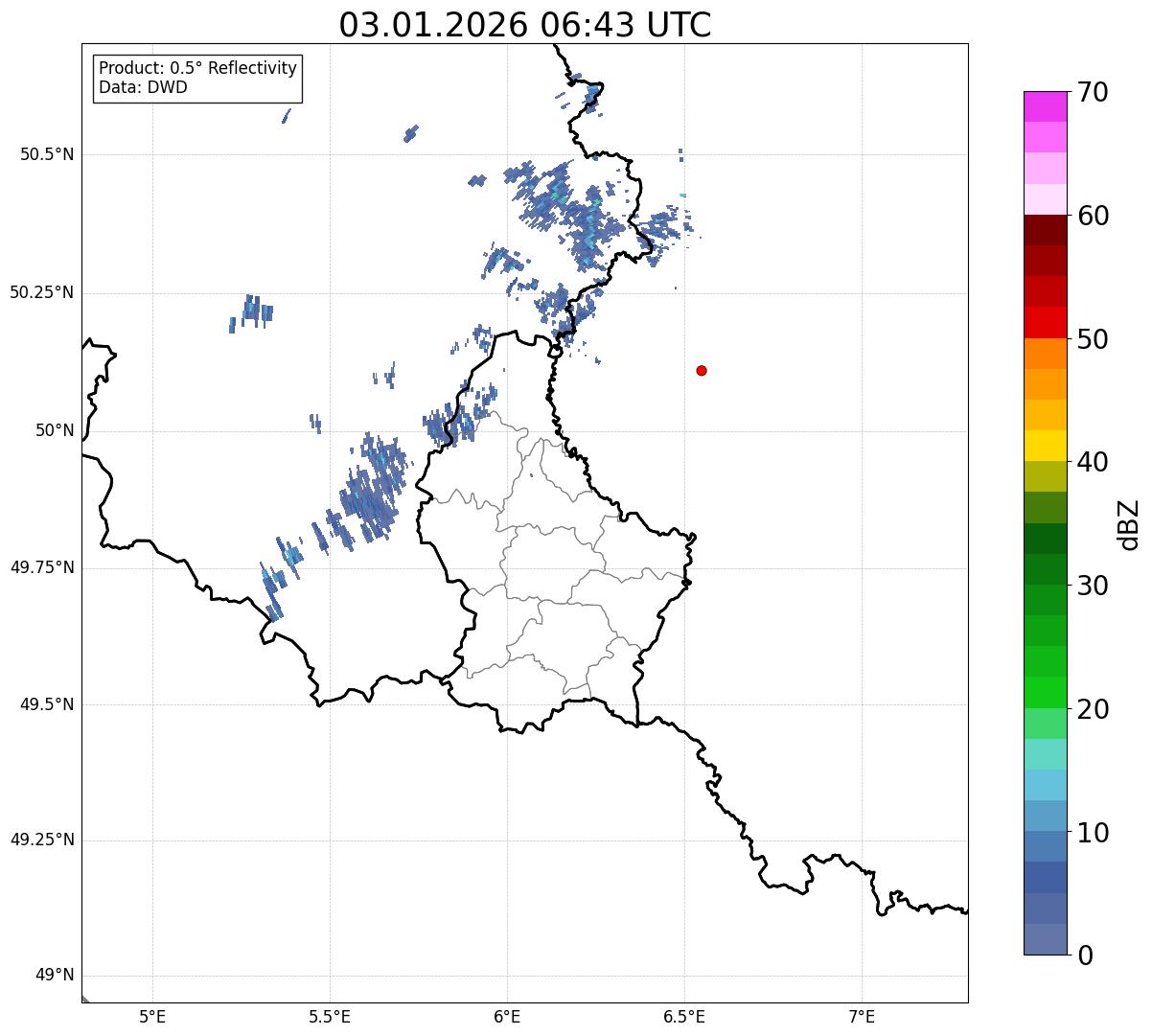The height and width of the screenshot is (1036, 1152).
Task: Click the 7°E longitude label
Action: [862, 1016]
